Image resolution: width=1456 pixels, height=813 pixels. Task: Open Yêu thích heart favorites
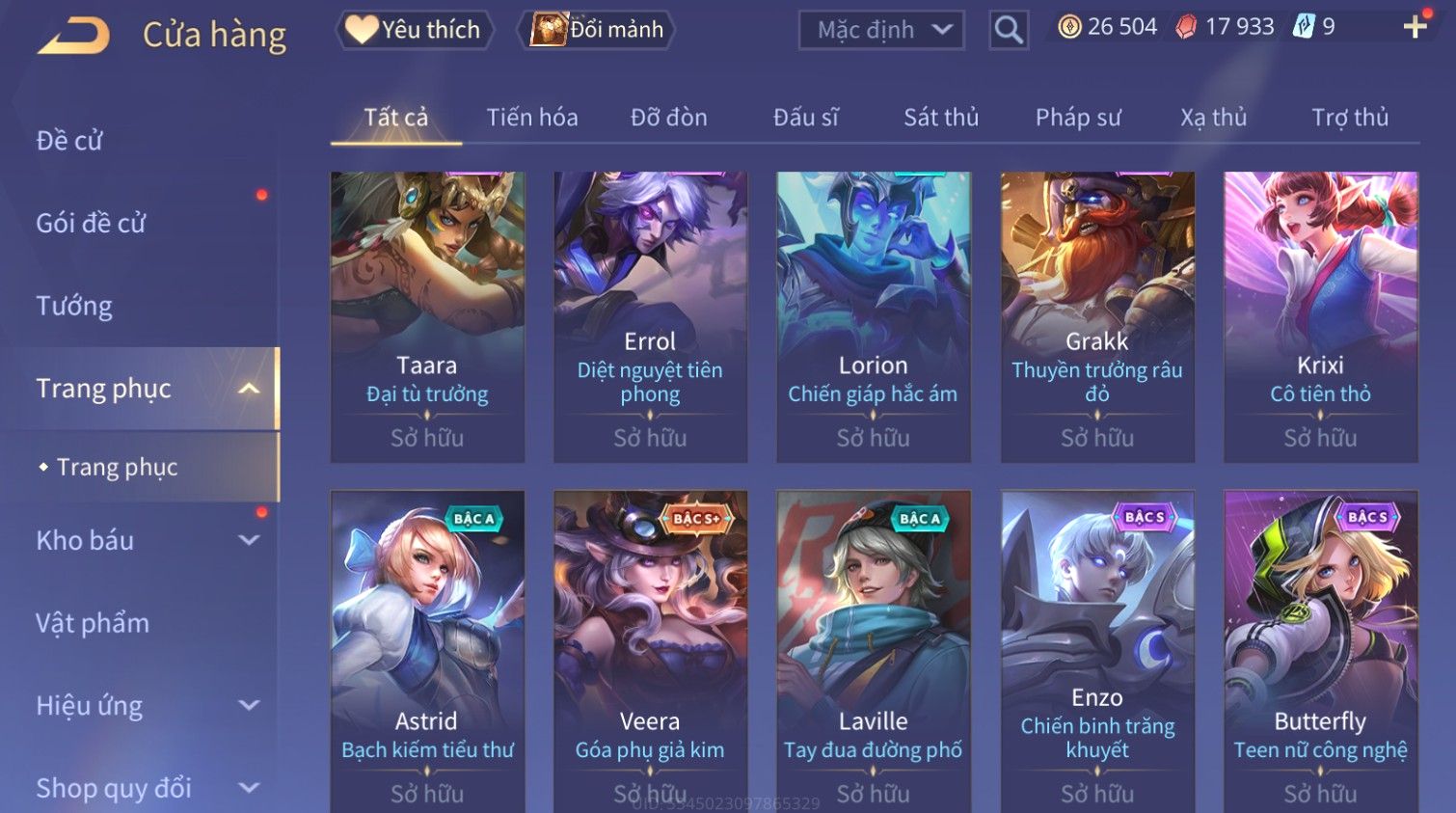[415, 30]
